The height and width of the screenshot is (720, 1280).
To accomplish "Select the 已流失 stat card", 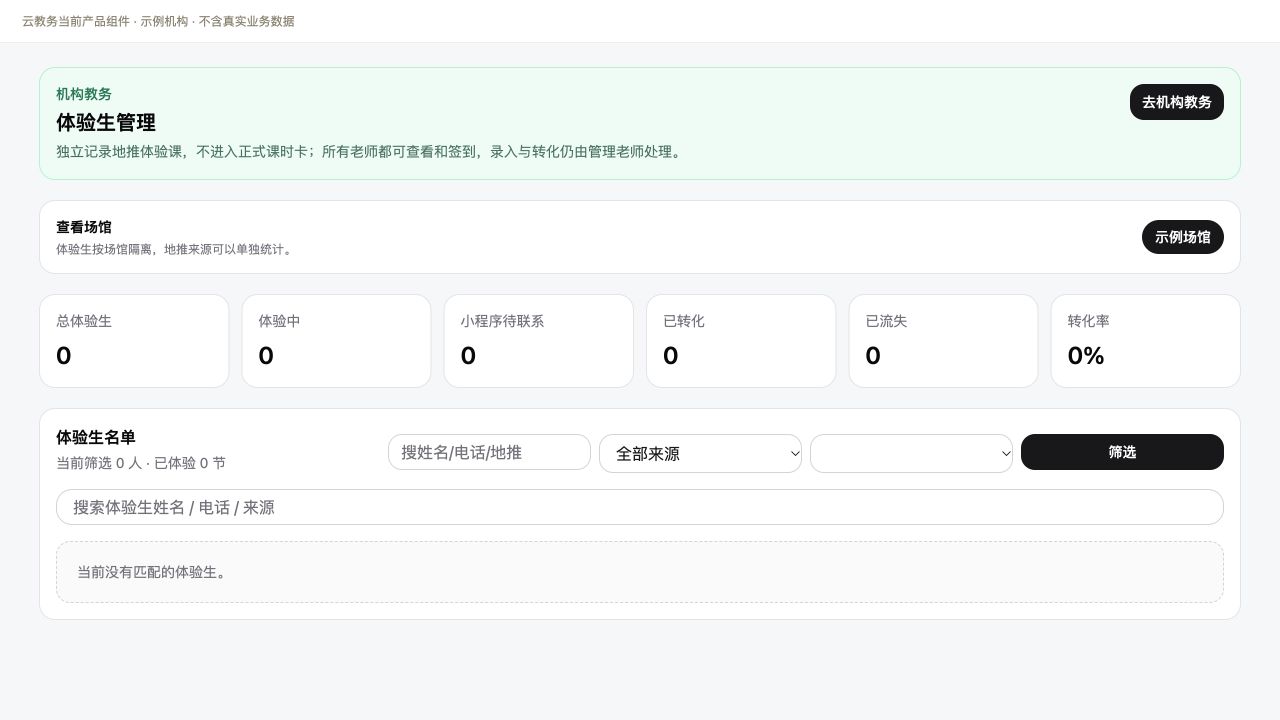I will click(943, 341).
